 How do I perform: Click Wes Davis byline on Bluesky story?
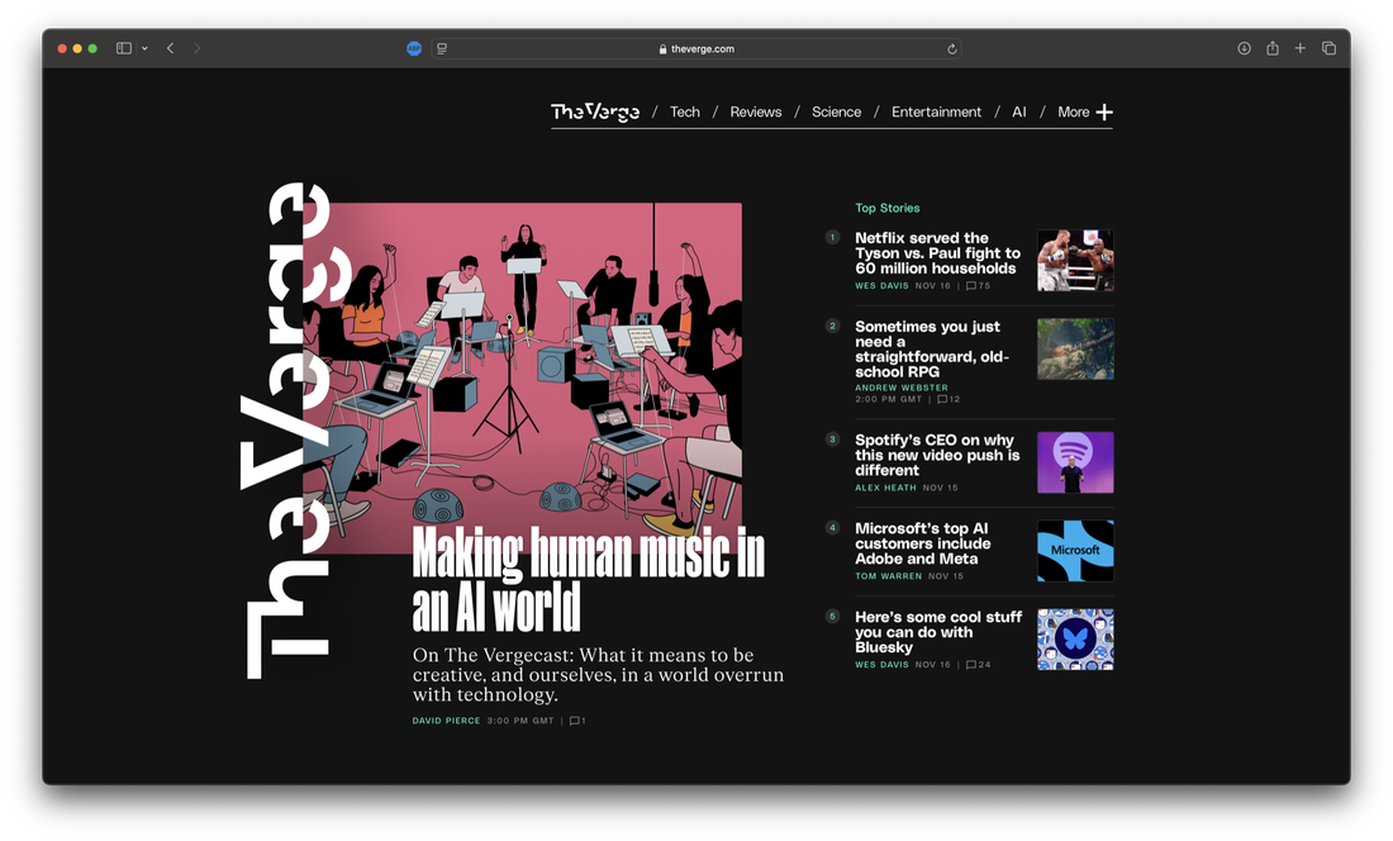tap(881, 665)
